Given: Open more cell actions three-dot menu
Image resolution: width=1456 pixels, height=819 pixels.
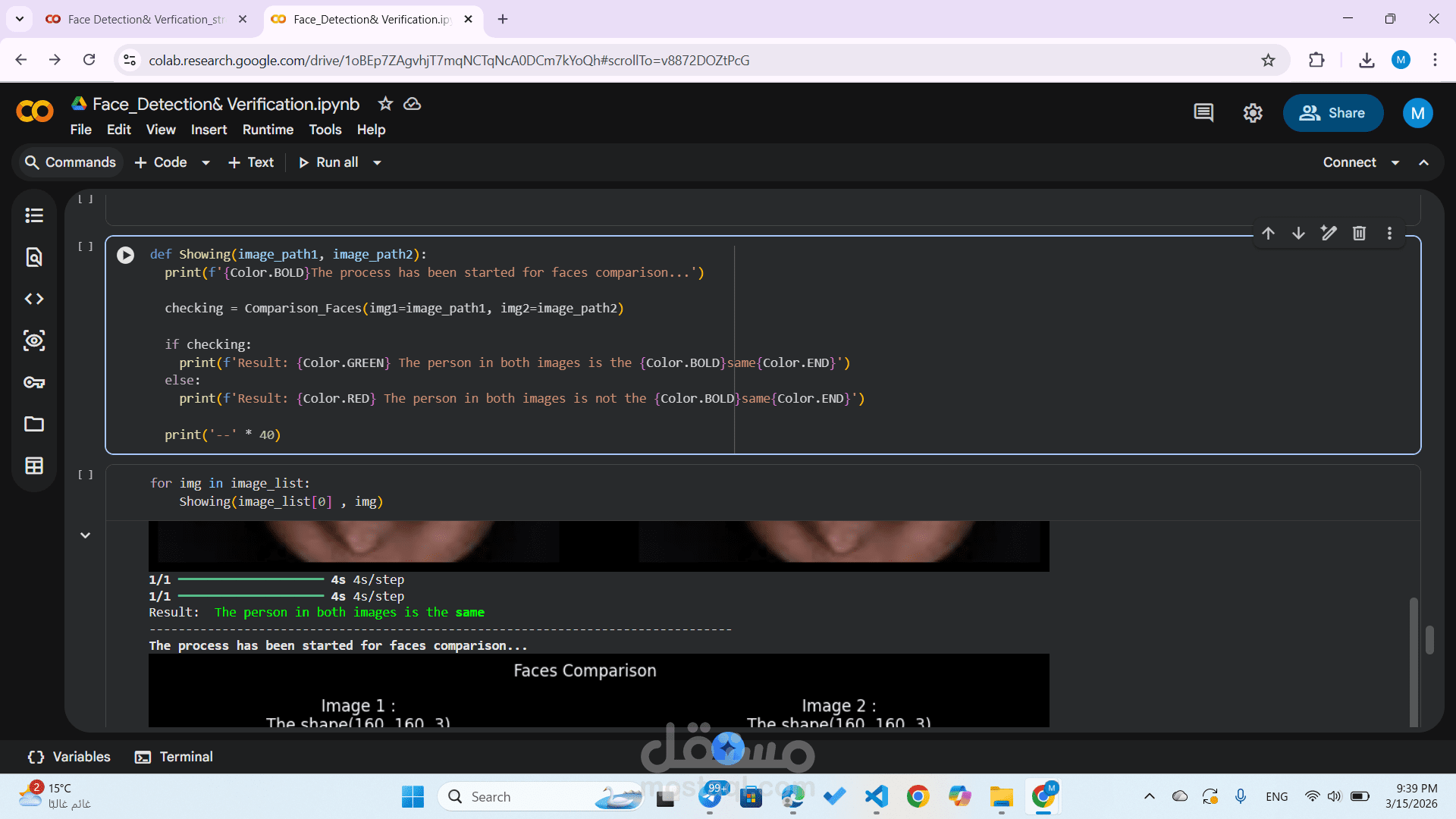Looking at the screenshot, I should [1389, 234].
